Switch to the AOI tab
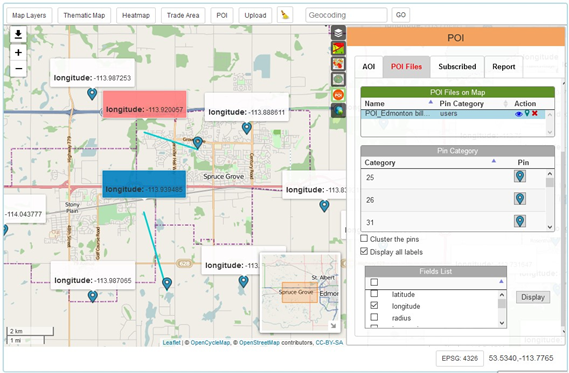 [369, 67]
